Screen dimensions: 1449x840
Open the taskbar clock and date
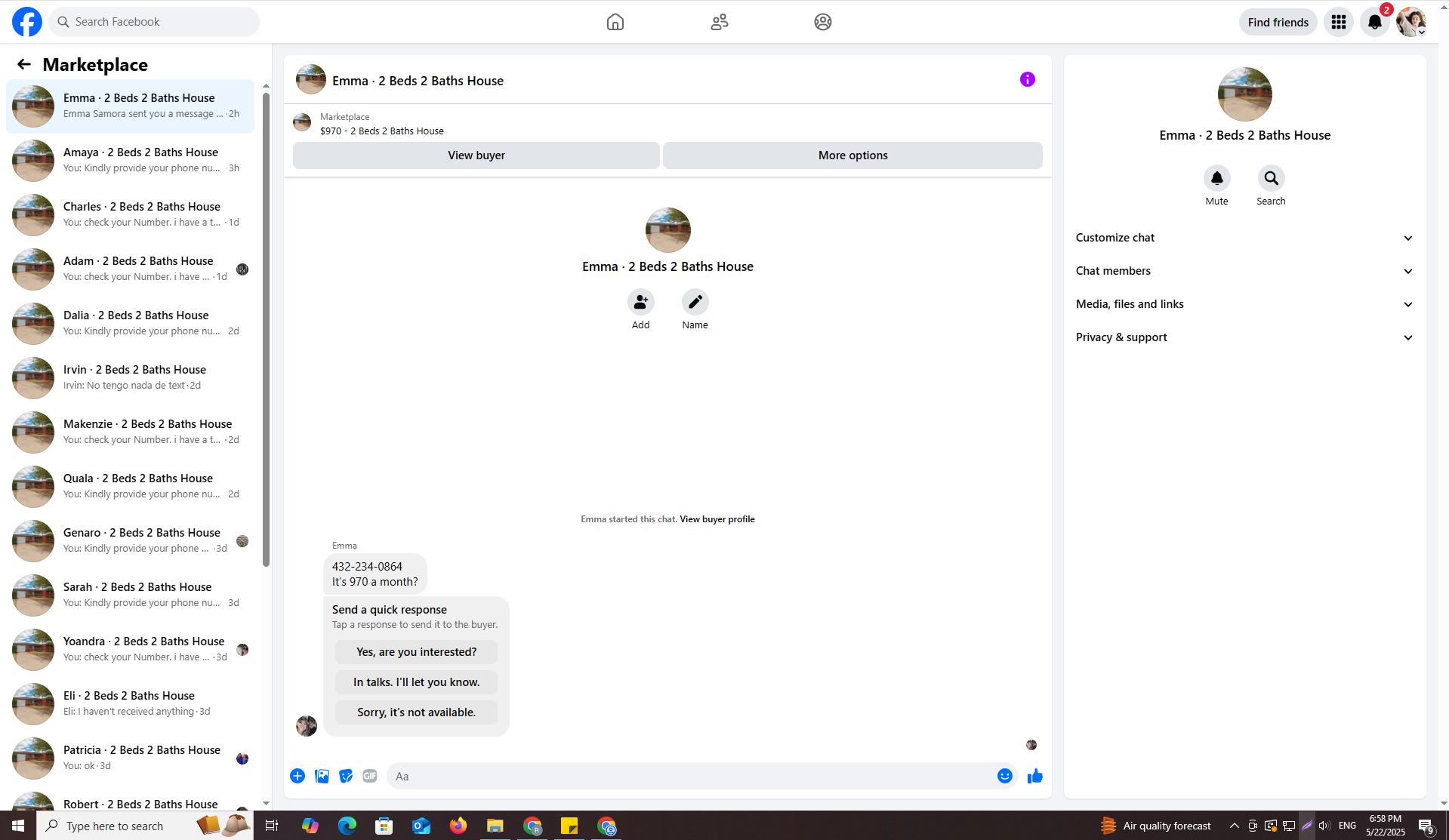[x=1386, y=826]
